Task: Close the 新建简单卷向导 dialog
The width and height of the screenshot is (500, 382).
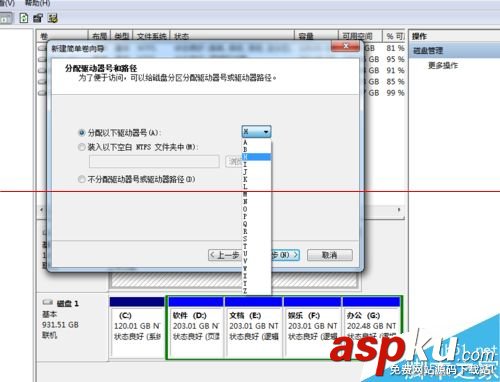Action: point(346,46)
